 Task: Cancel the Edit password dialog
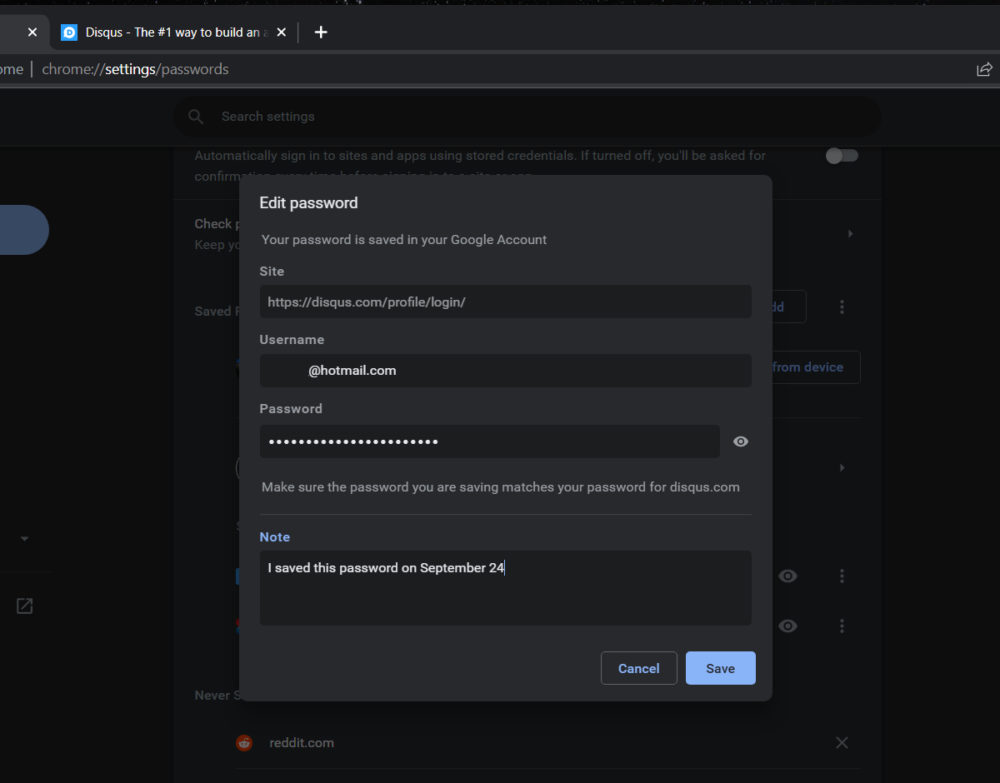point(638,668)
